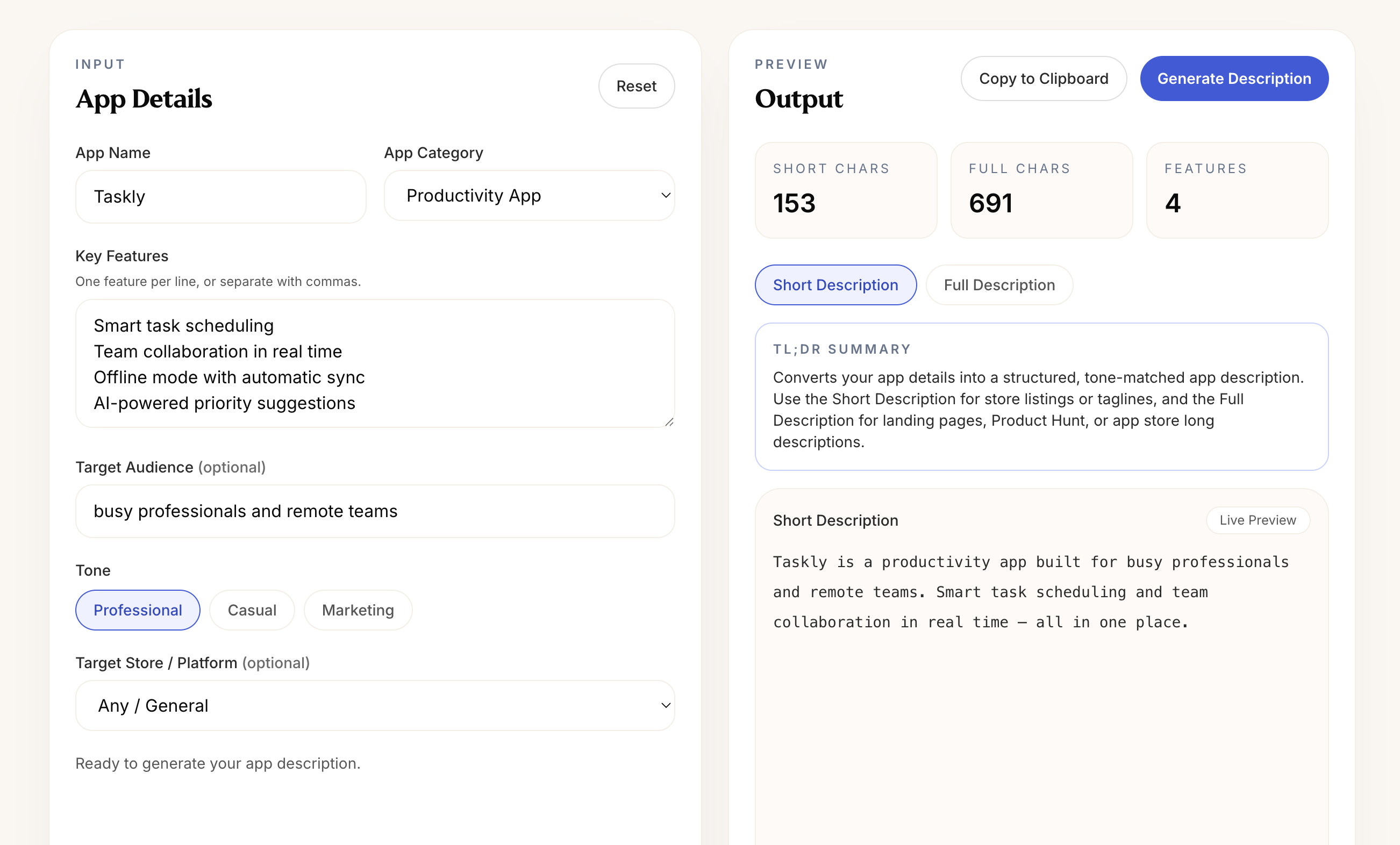The width and height of the screenshot is (1400, 845).
Task: Select the Casual tone
Action: [252, 610]
